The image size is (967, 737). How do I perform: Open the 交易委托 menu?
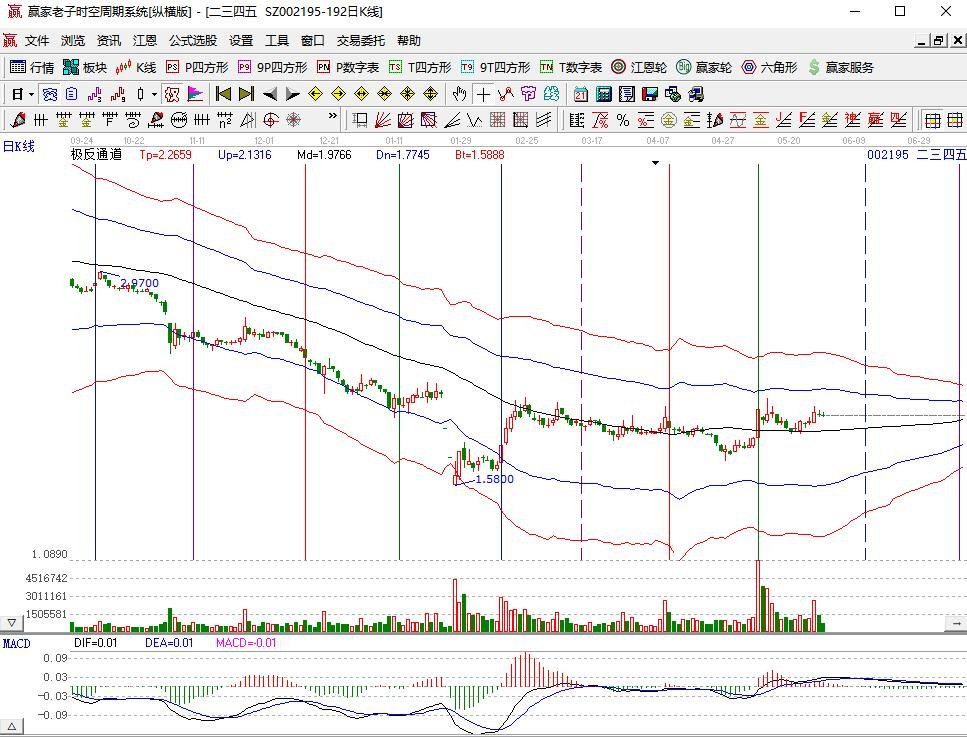[361, 41]
